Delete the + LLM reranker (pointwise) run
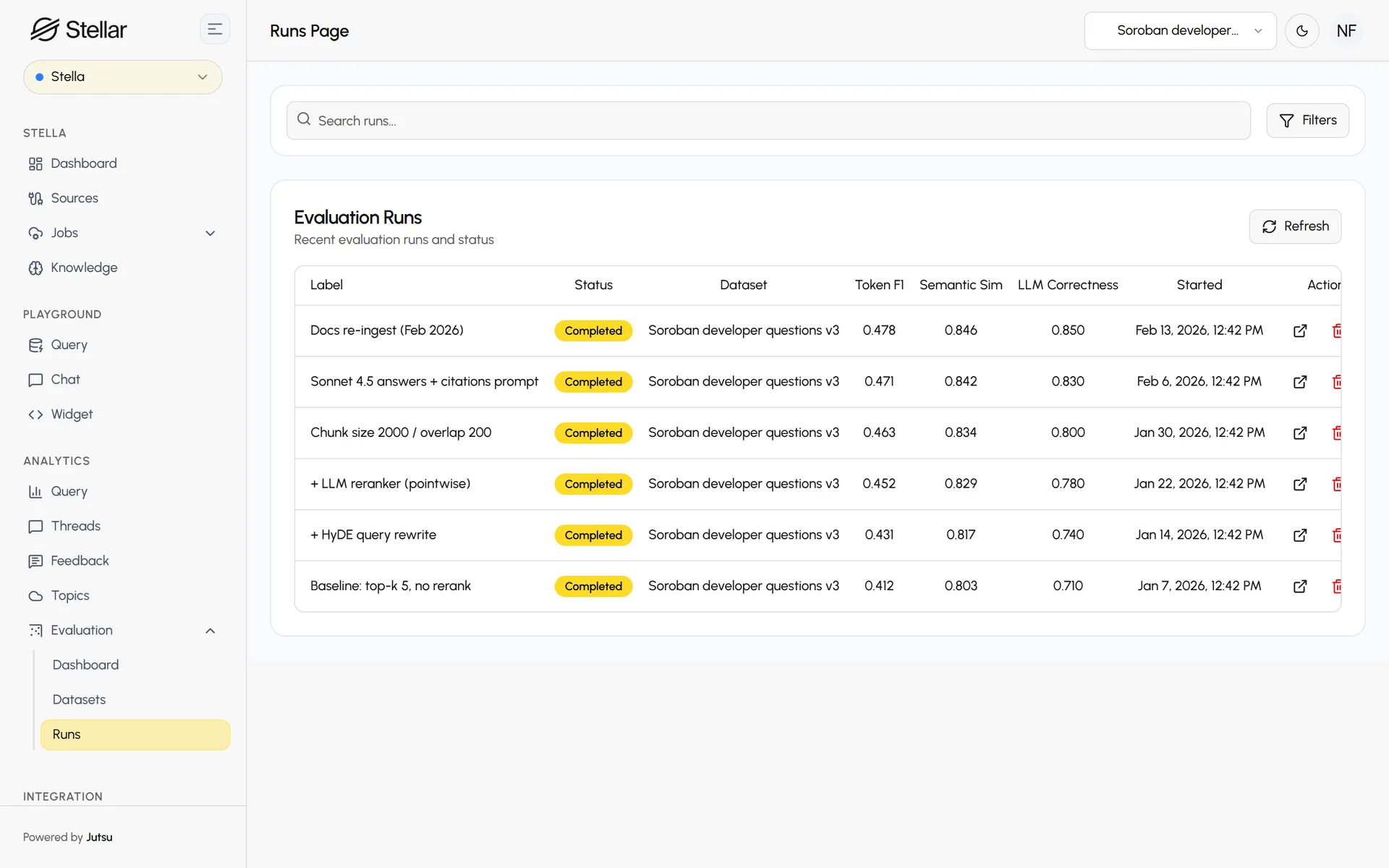This screenshot has width=1389, height=868. pos(1336,484)
